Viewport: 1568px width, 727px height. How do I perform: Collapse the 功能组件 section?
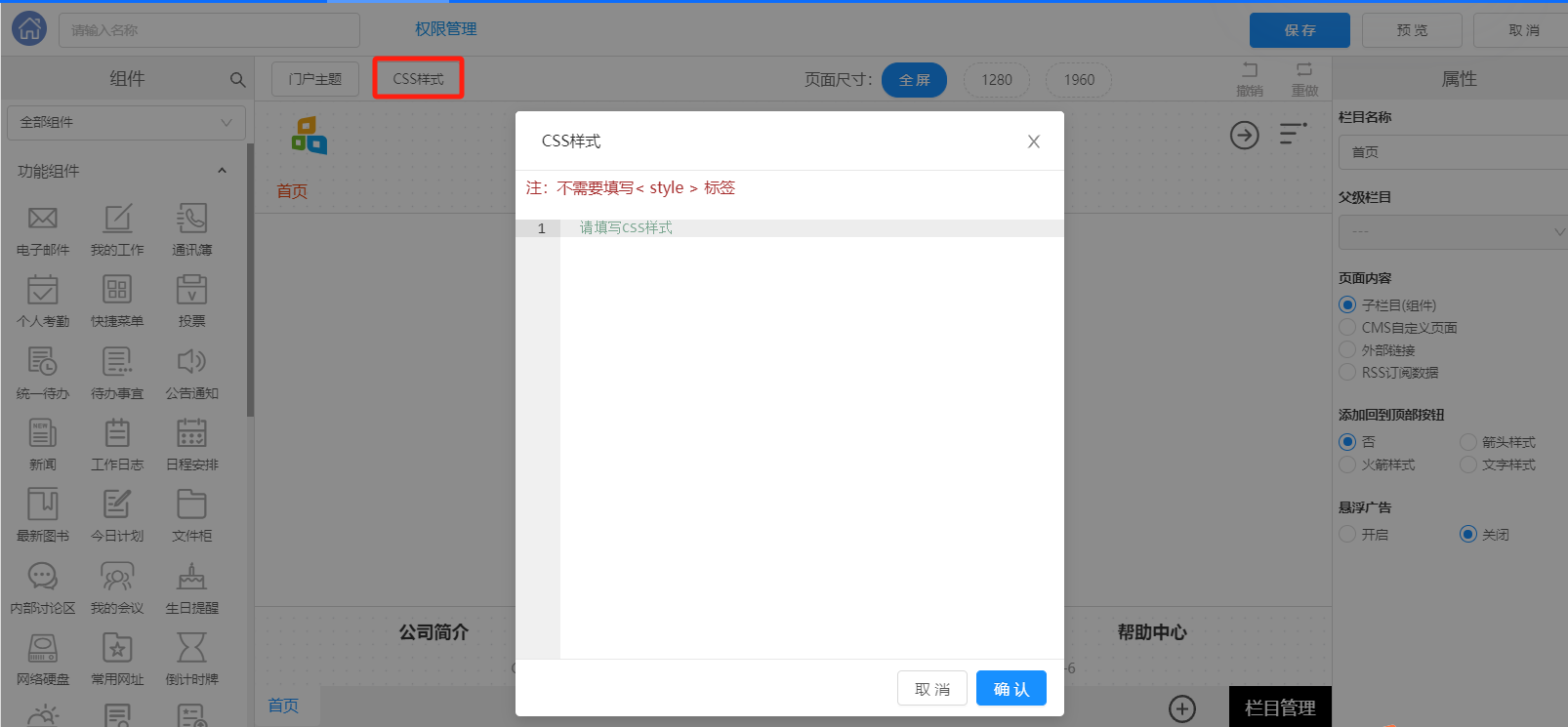tap(222, 171)
